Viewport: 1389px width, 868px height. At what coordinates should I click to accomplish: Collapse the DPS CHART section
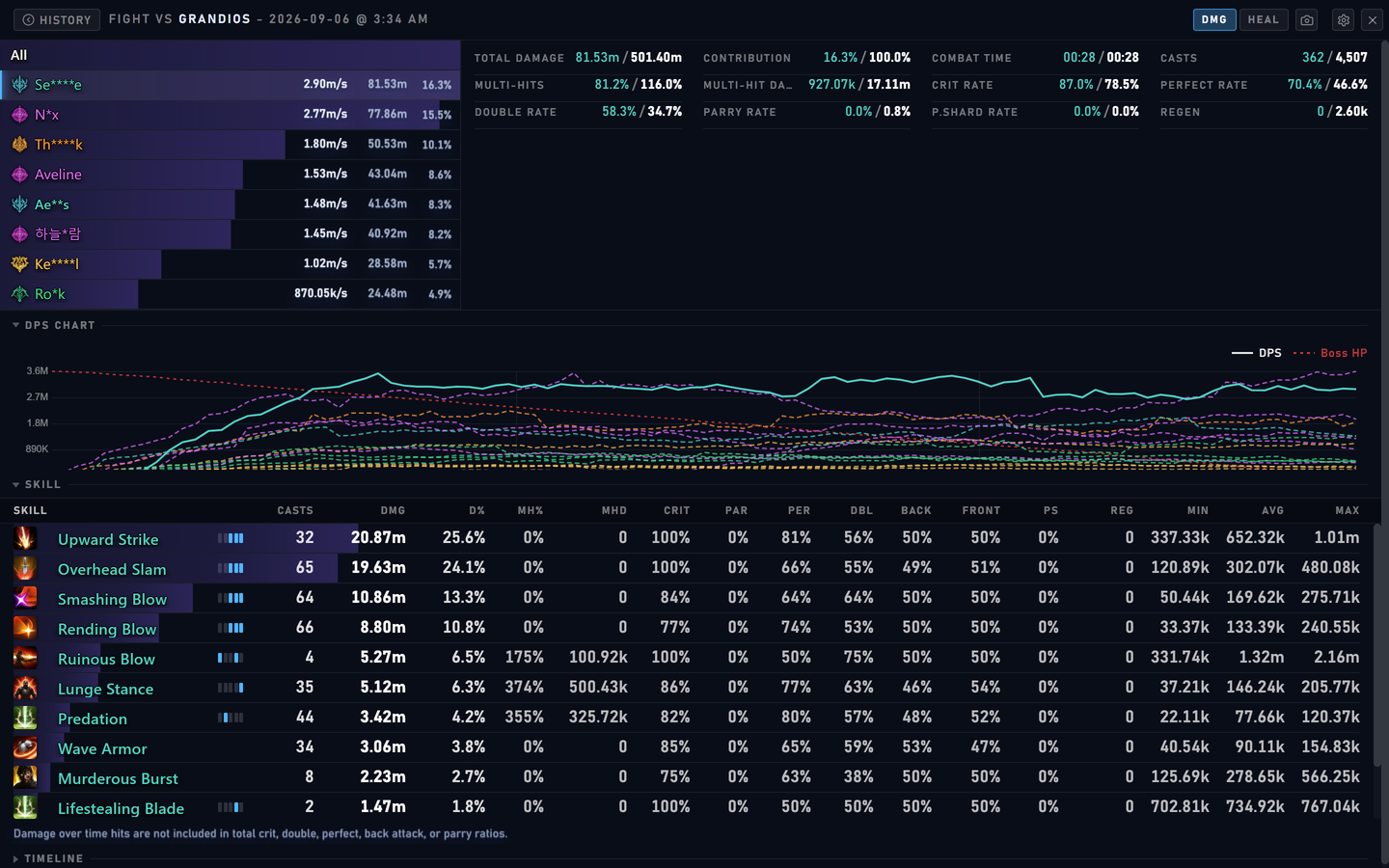(54, 326)
